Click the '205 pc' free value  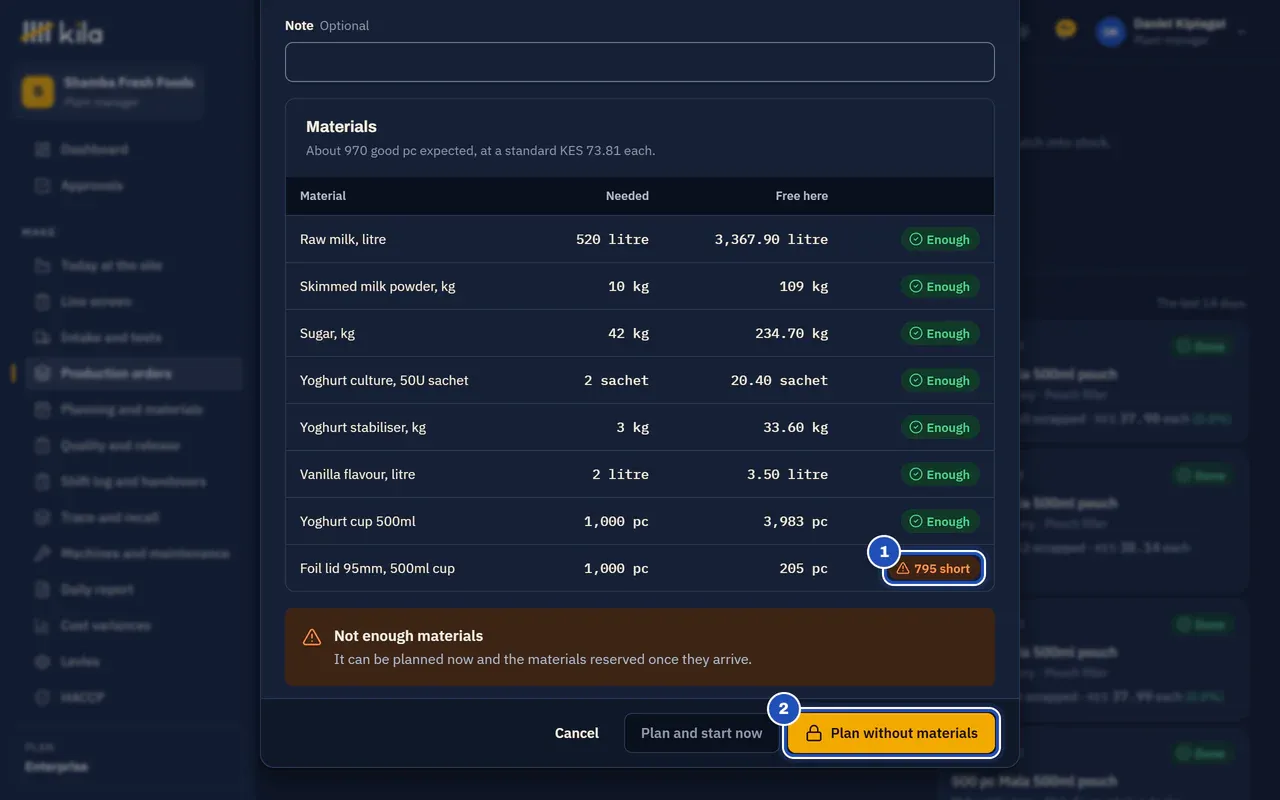[804, 569]
